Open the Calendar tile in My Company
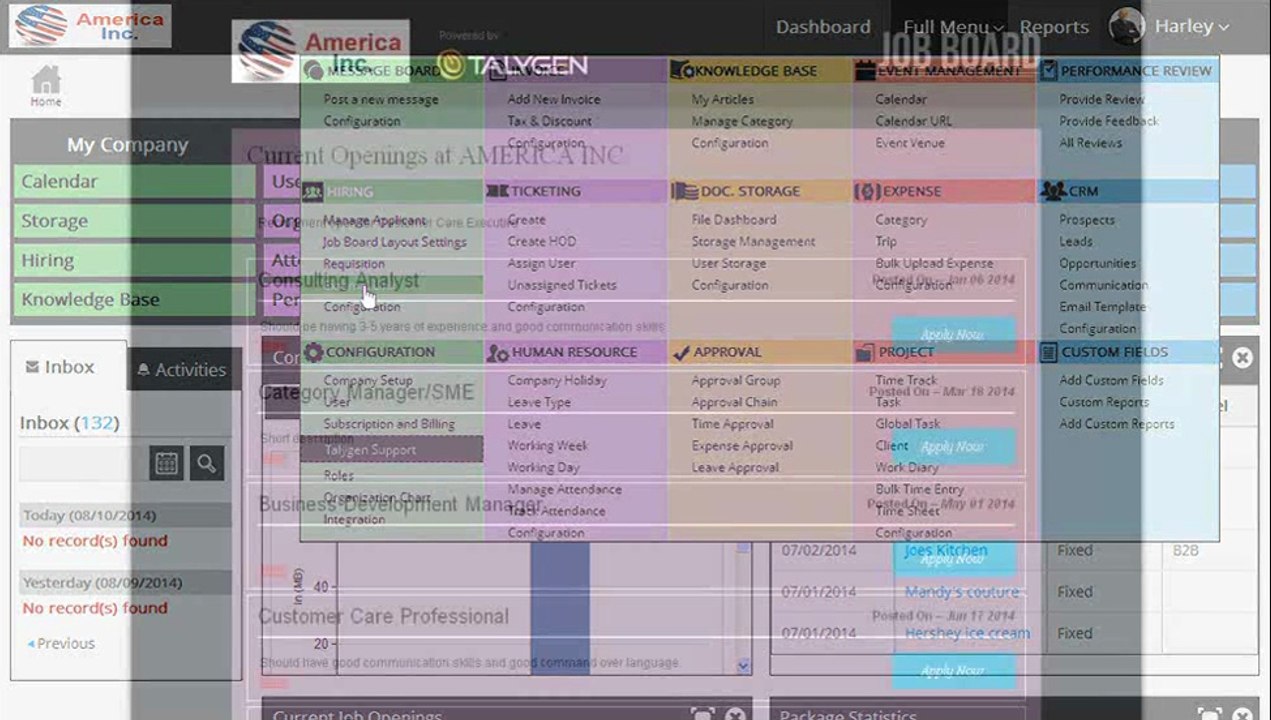This screenshot has width=1271, height=720. [x=134, y=182]
